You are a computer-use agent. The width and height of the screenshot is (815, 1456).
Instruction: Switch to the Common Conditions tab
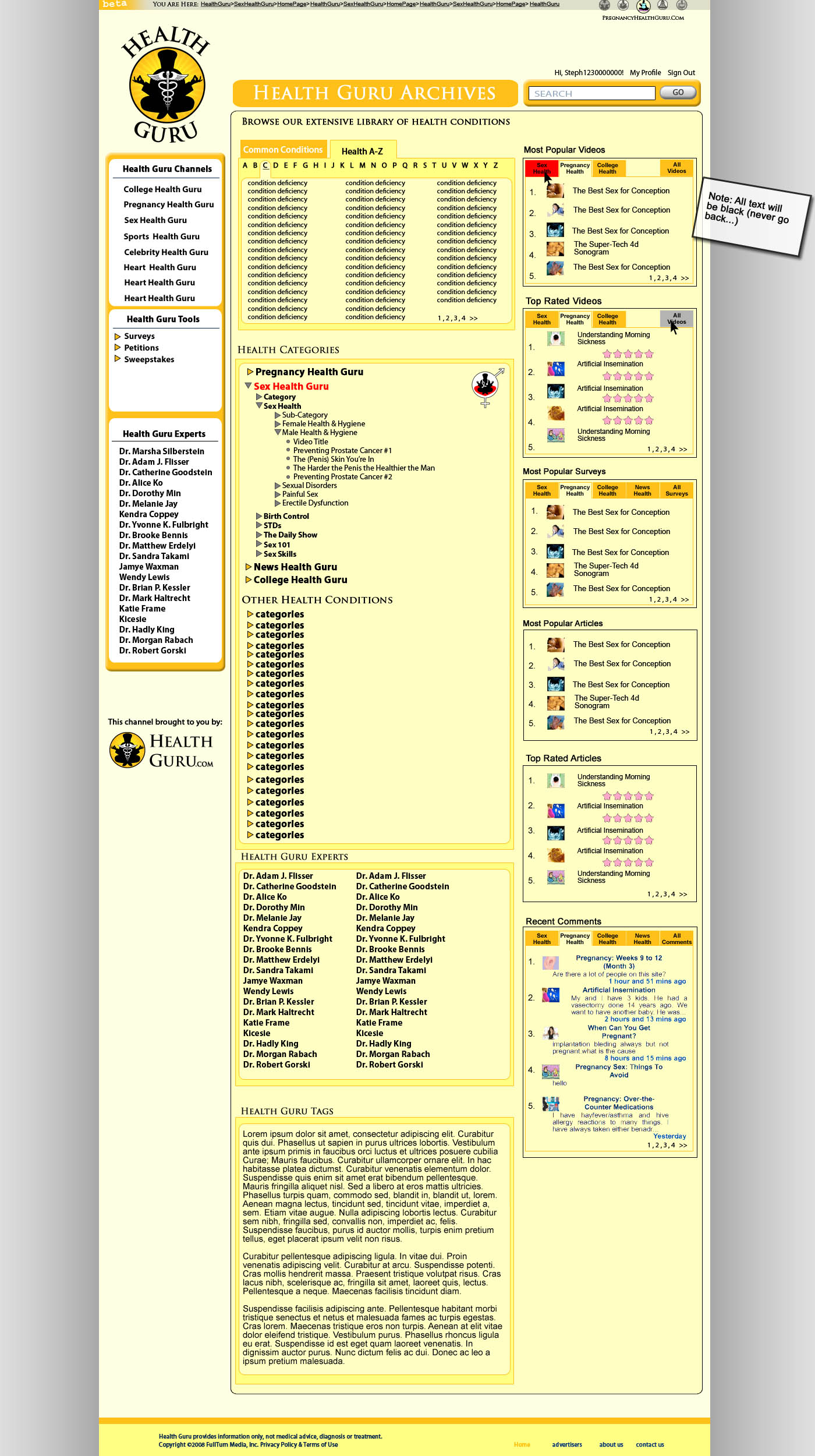point(283,150)
